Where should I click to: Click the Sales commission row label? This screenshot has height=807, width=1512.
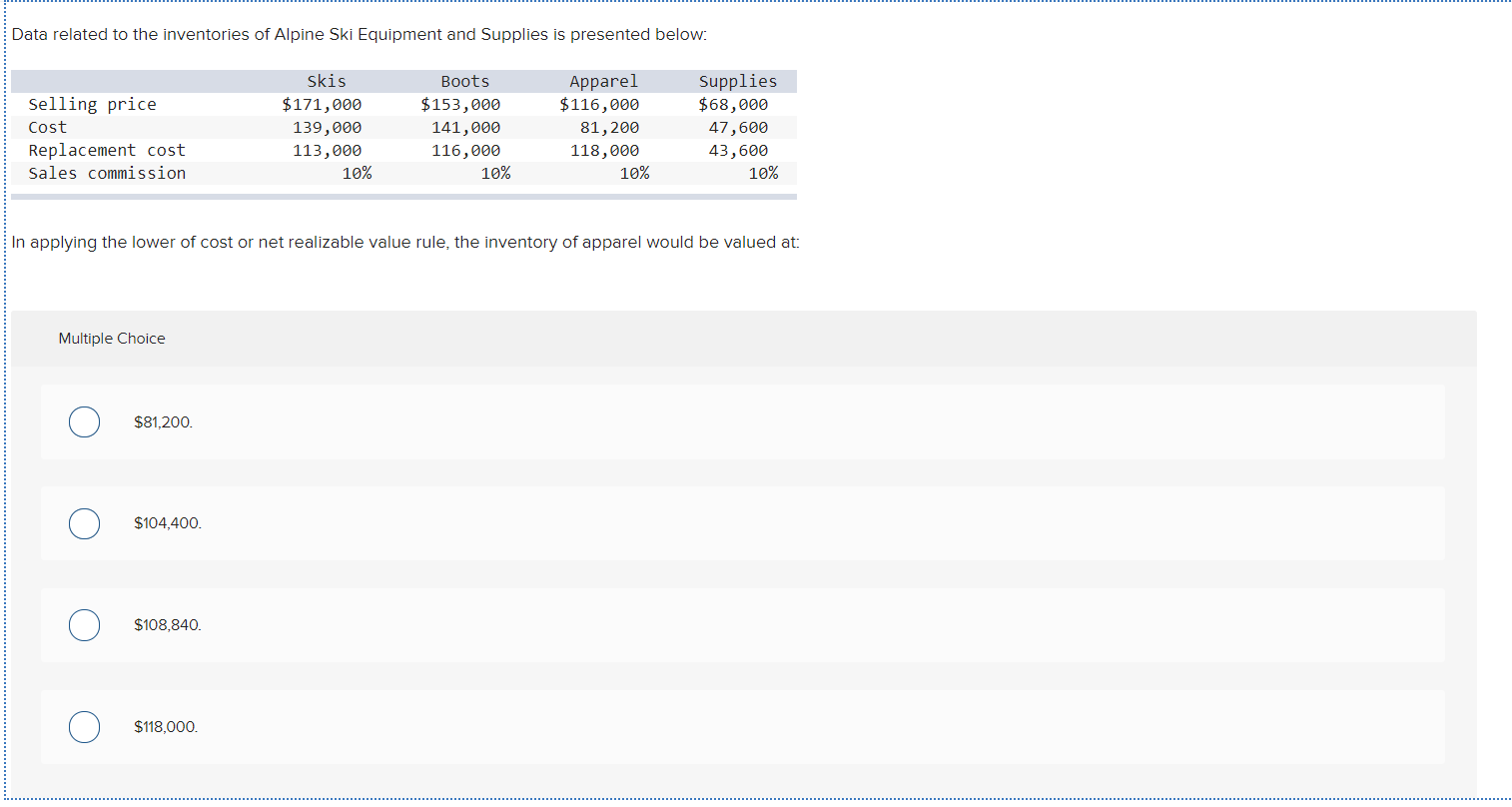point(108,173)
